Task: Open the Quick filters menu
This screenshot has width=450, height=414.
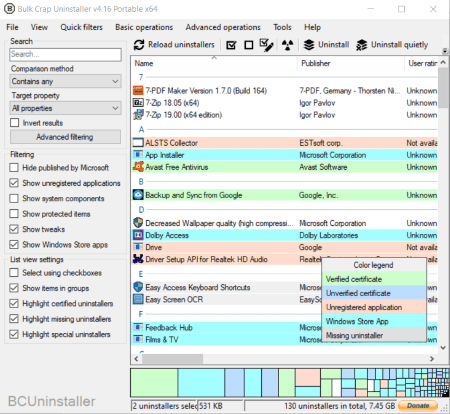Action: 81,27
